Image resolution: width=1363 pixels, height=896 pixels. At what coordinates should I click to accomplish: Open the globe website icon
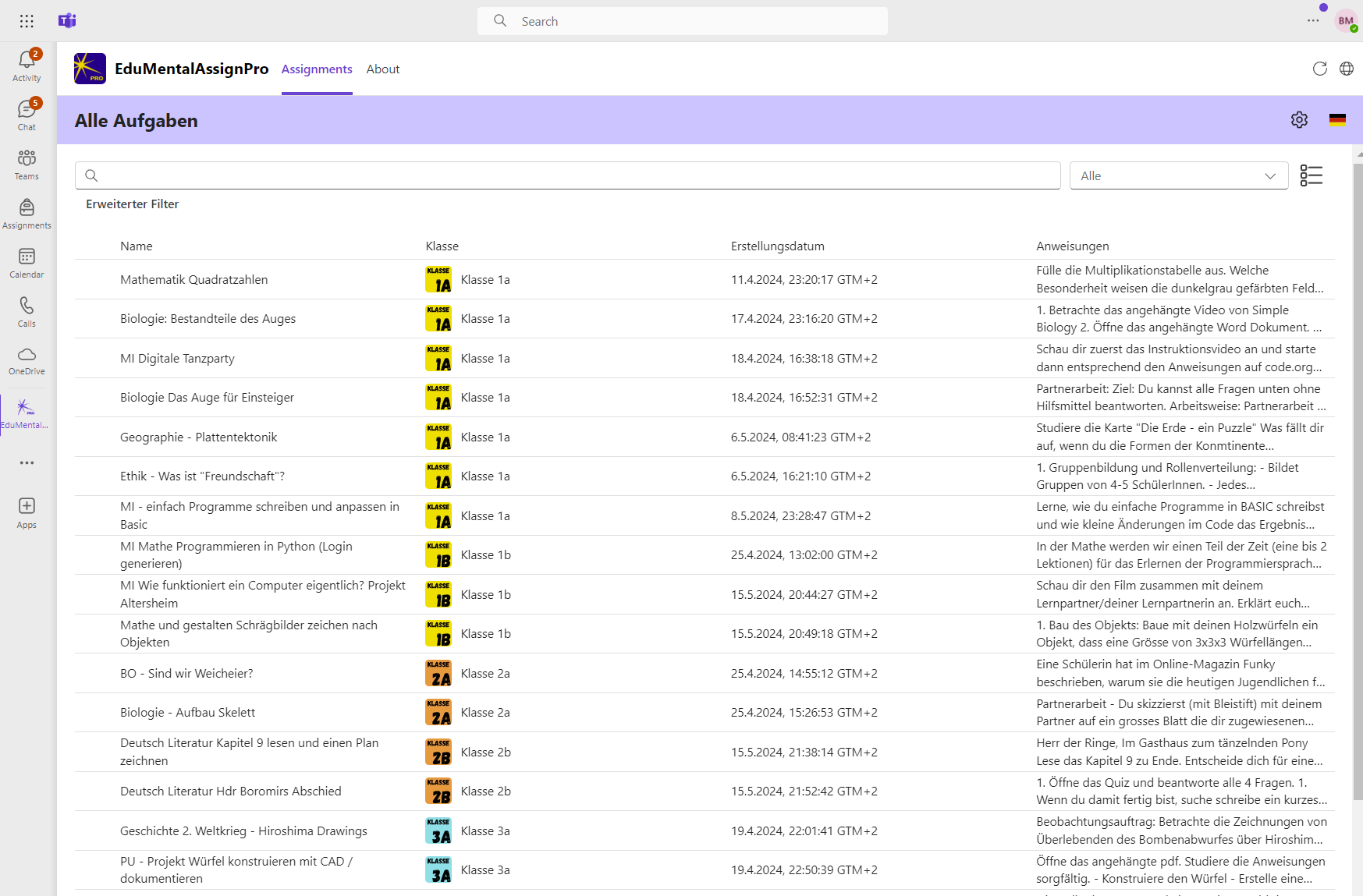pyautogui.click(x=1346, y=69)
